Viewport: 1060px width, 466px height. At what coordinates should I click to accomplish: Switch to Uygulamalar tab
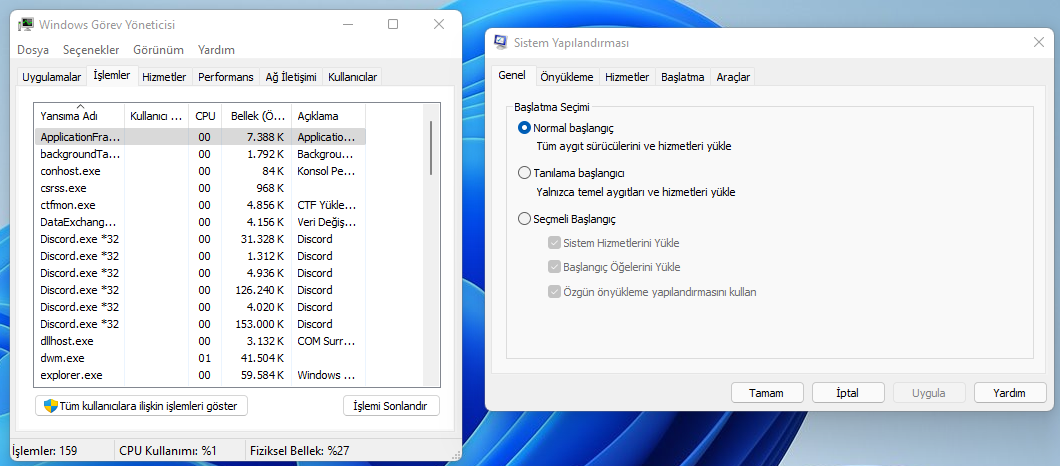tap(52, 77)
